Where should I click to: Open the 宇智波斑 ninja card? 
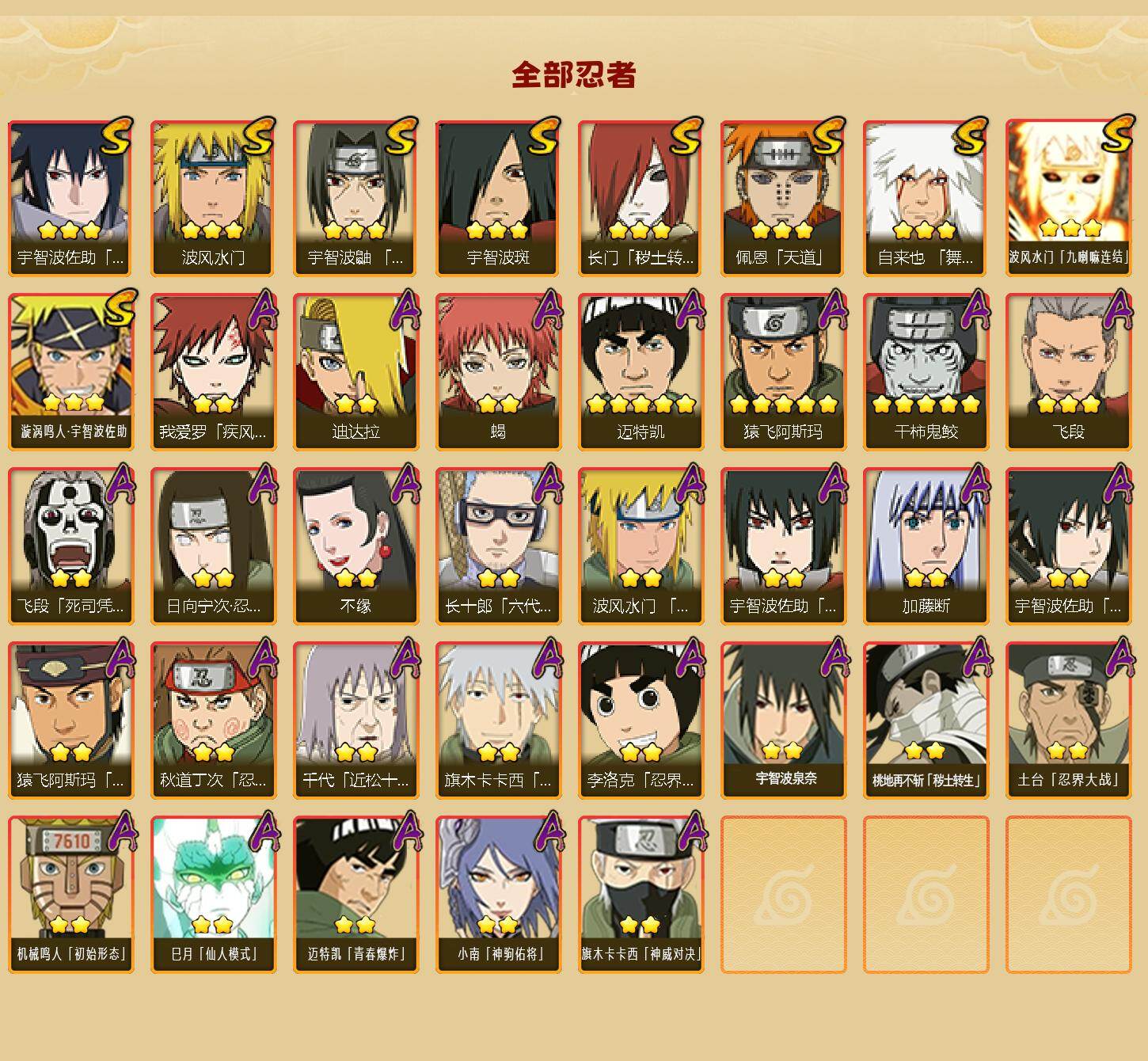498,198
